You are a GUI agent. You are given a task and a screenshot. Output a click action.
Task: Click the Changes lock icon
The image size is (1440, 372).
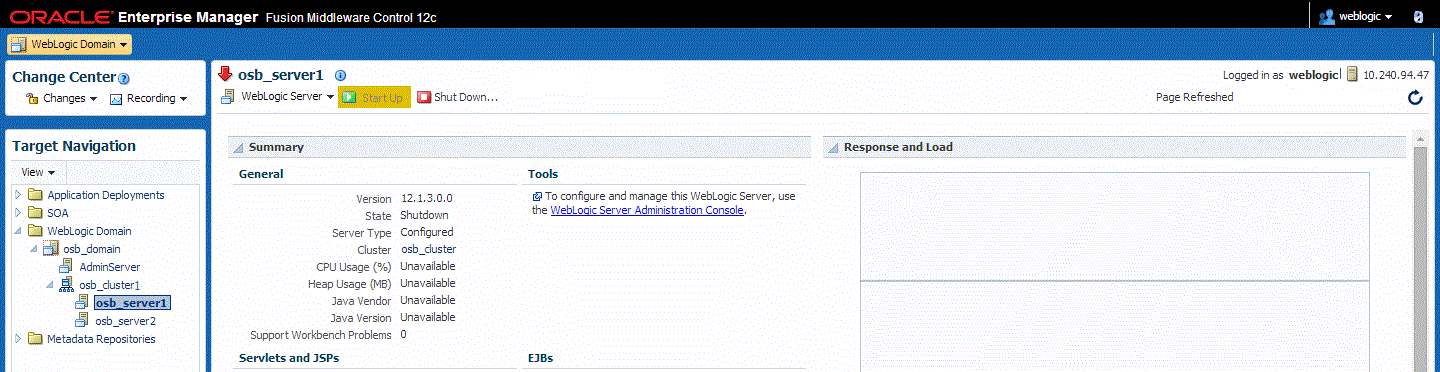tap(31, 98)
